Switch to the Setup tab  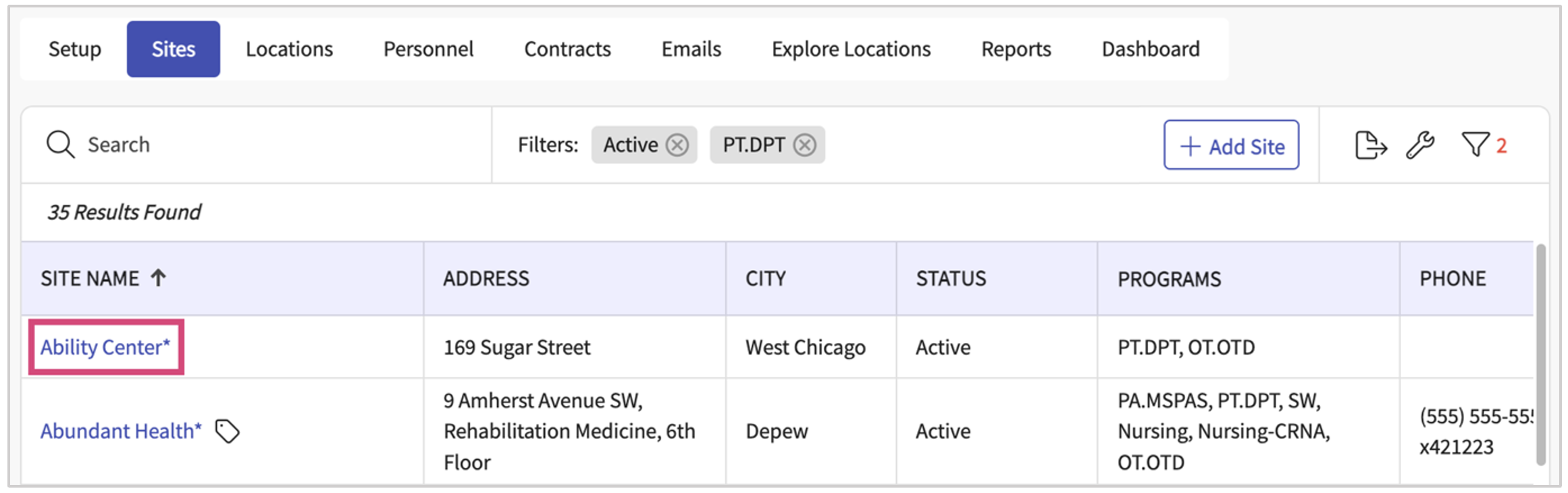(x=75, y=49)
